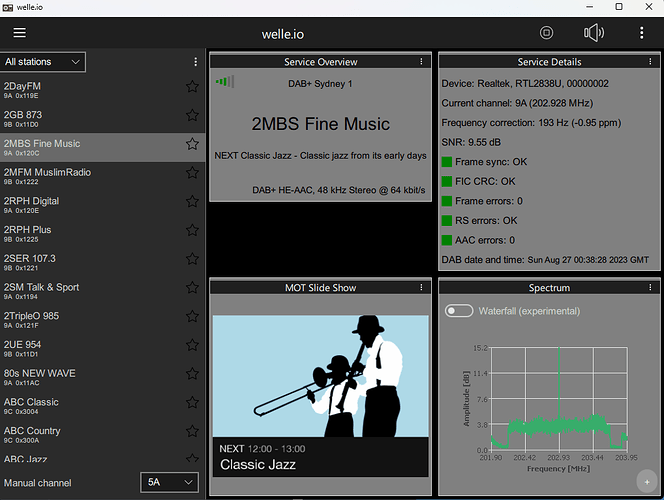
Task: Add 80s NEW WAVE to favorites
Action: 192,376
